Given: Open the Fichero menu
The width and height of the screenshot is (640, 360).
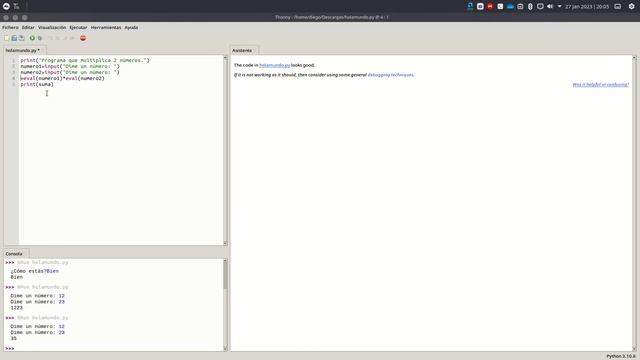Looking at the screenshot, I should pos(10,27).
